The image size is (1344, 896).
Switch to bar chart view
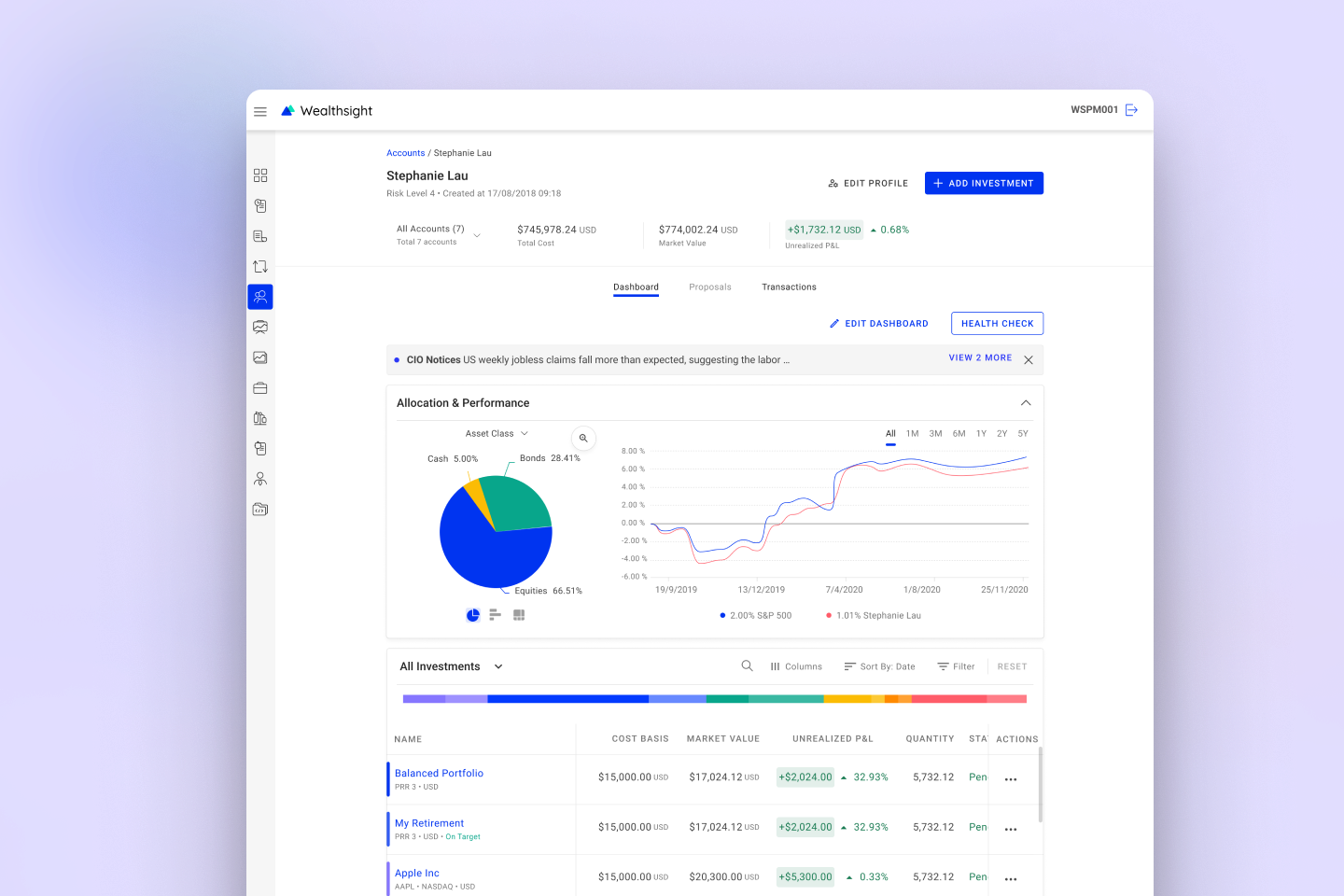coord(496,615)
